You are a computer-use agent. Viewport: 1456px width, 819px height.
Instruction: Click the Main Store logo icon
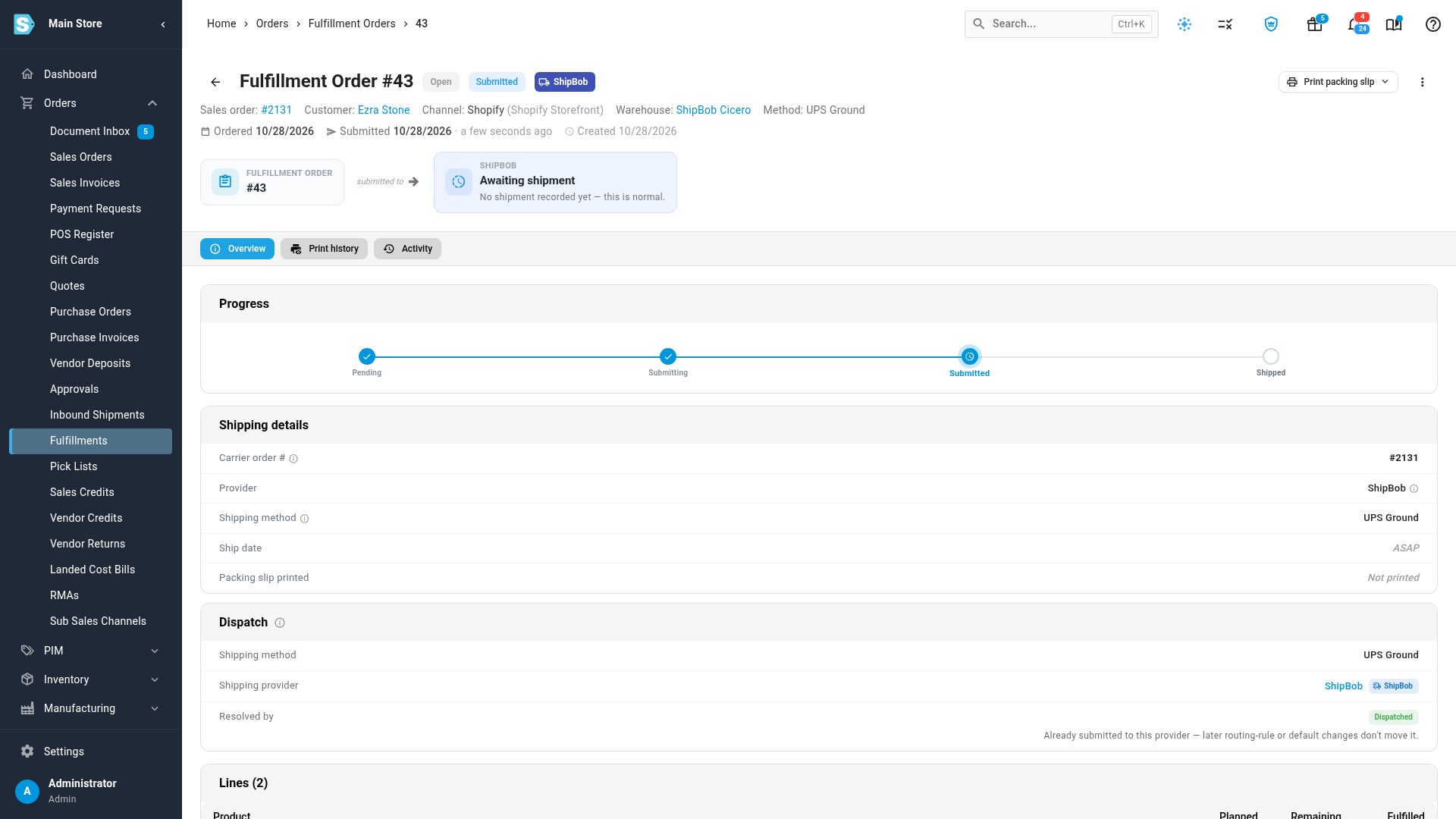24,24
